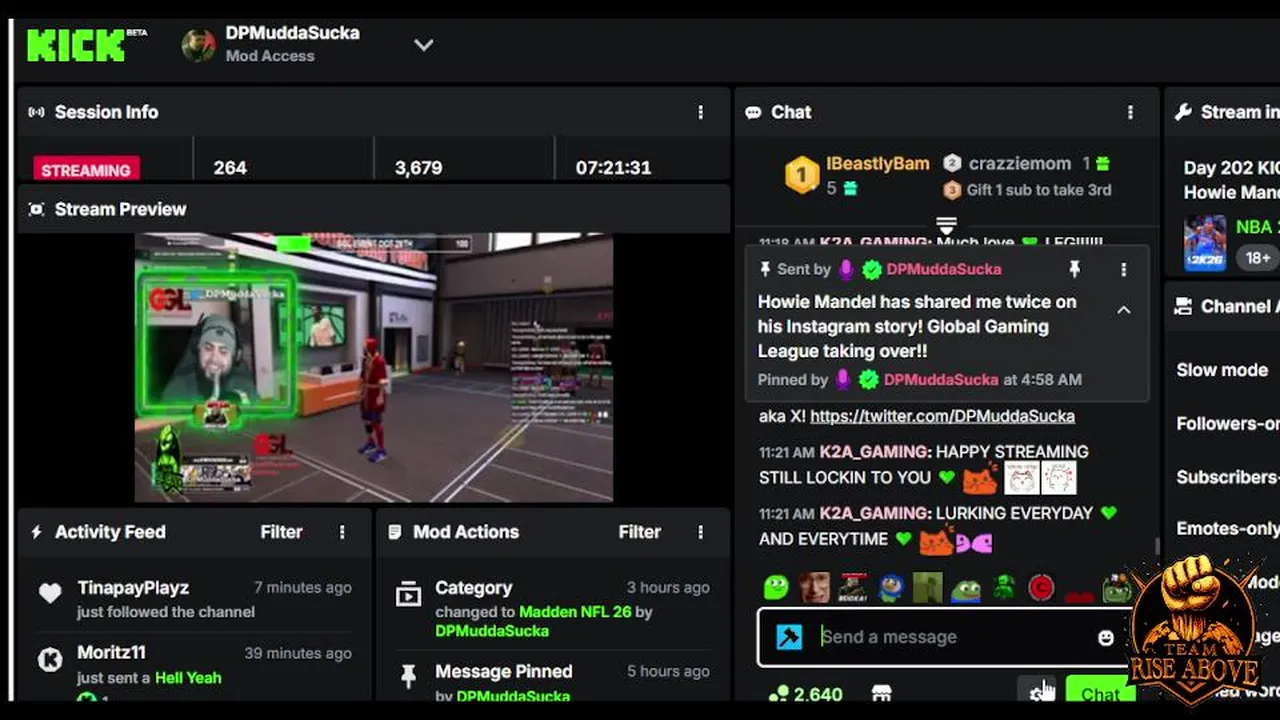Insert the Pepe frog emote

966,588
